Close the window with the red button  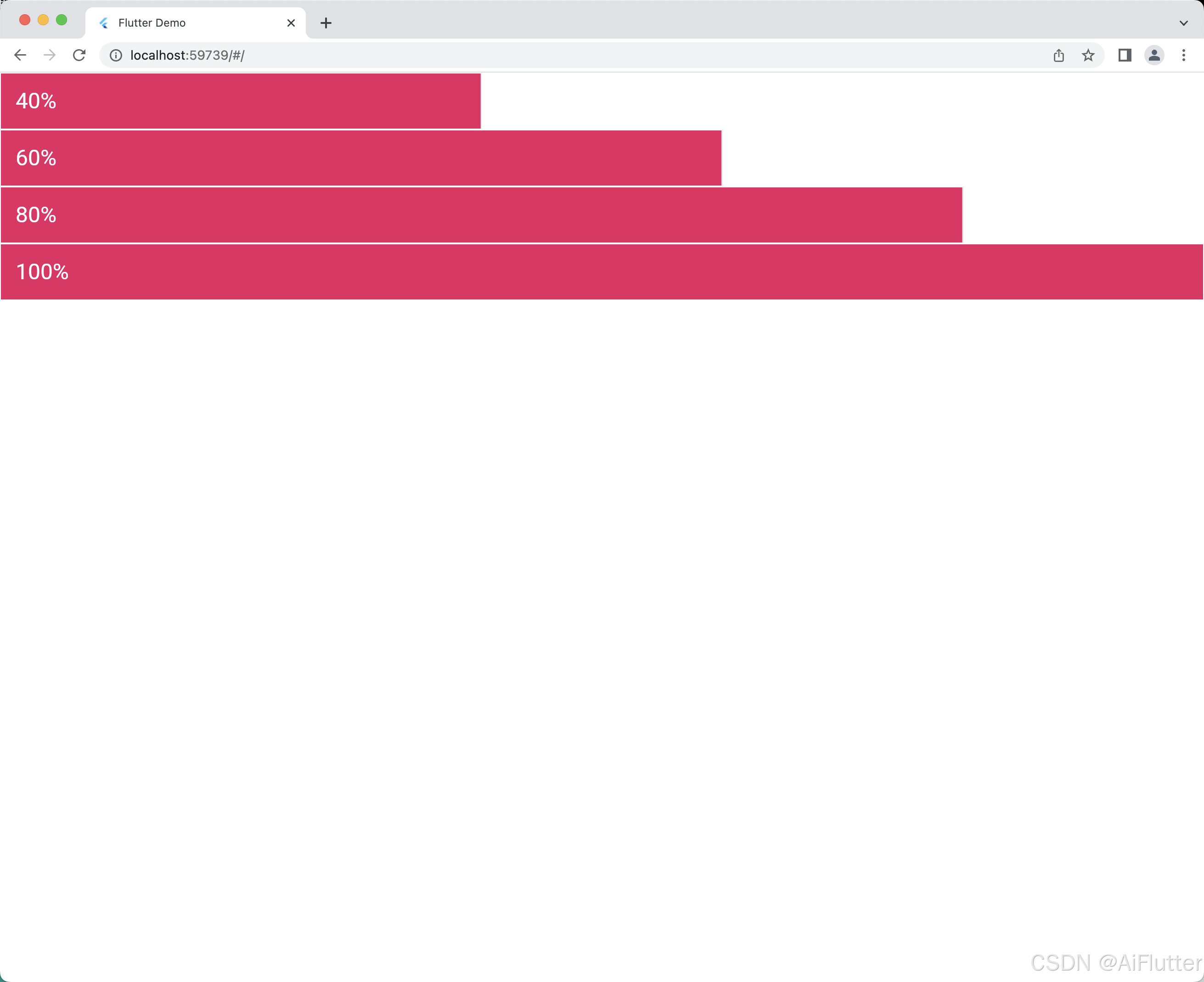(25, 20)
